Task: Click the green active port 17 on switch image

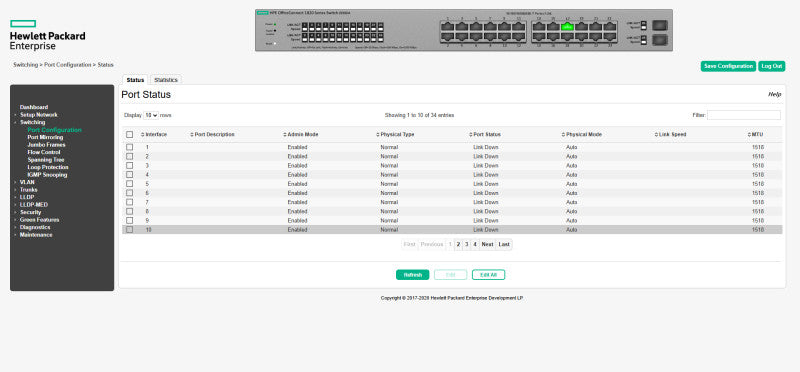Action: click(x=567, y=27)
